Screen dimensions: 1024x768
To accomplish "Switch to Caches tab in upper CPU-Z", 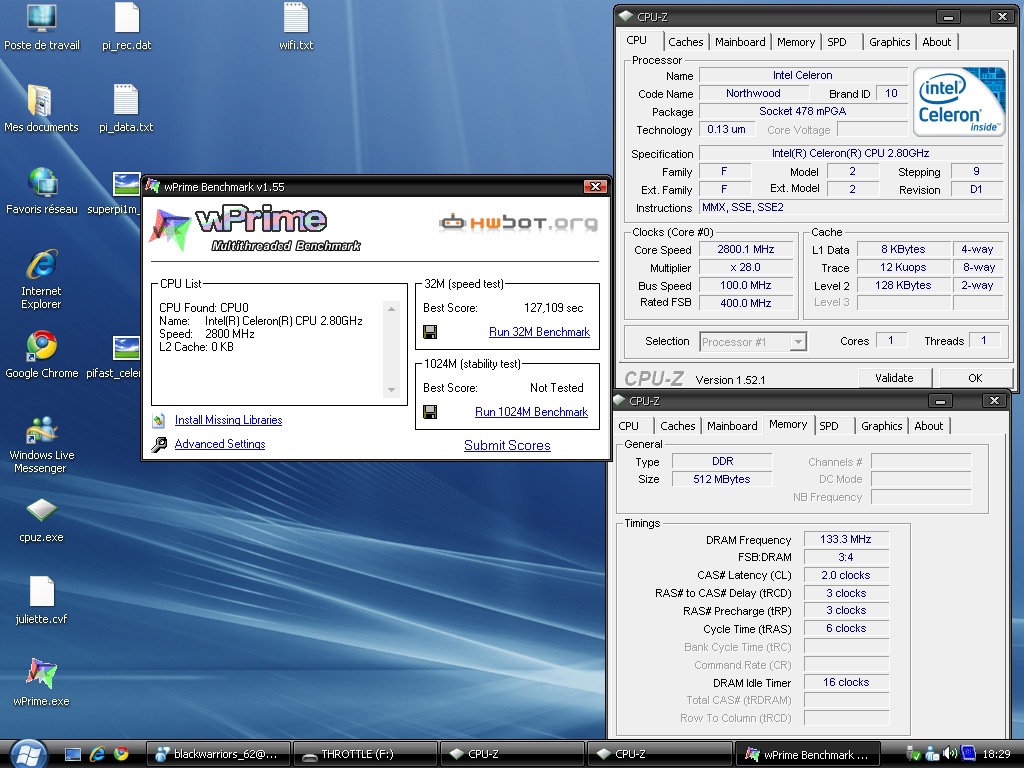I will click(x=686, y=42).
